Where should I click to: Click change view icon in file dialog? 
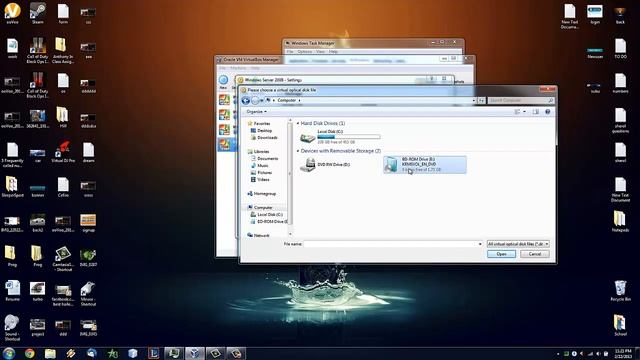coord(517,112)
